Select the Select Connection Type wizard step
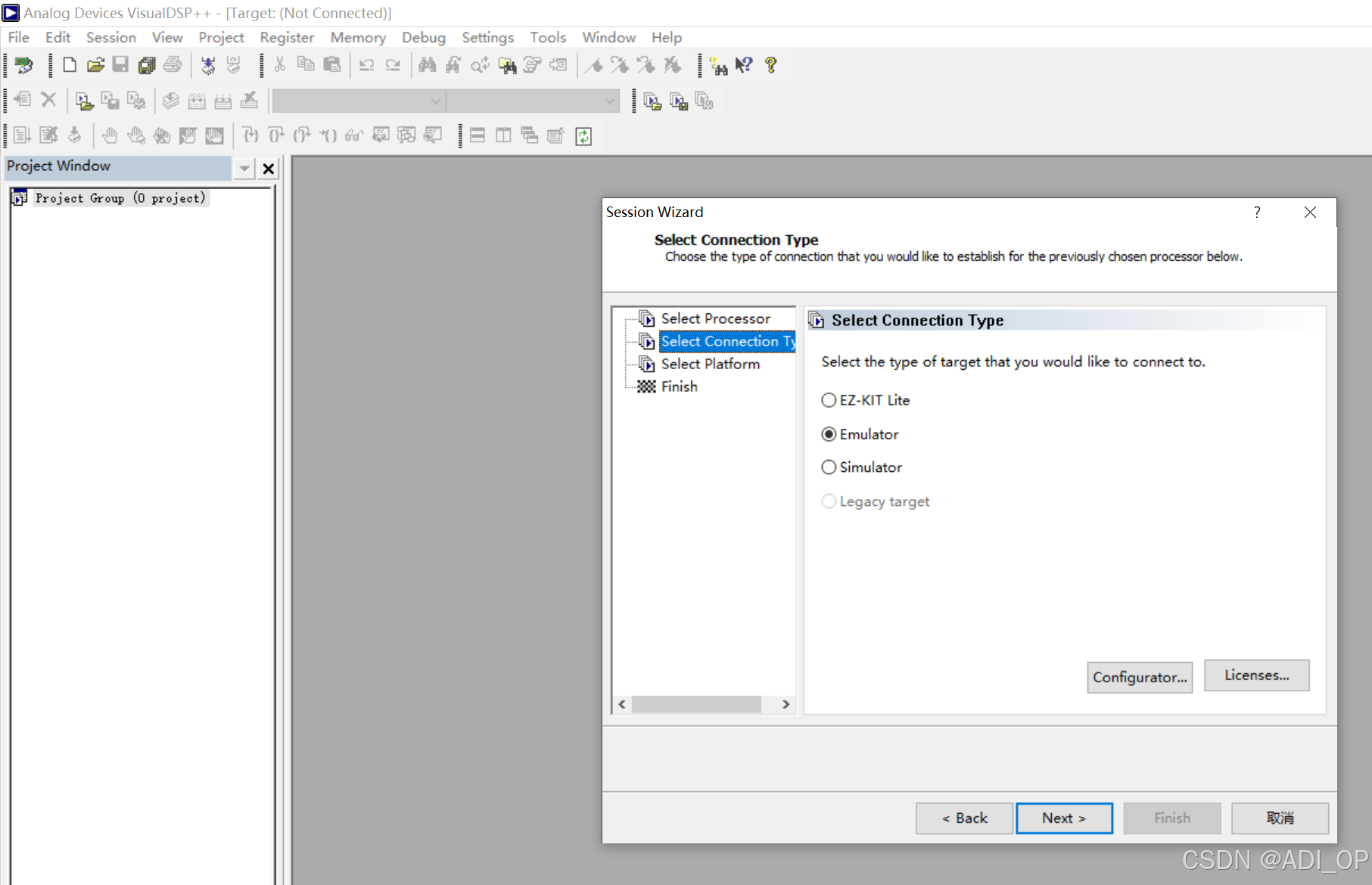The width and height of the screenshot is (1372, 885). coord(728,341)
